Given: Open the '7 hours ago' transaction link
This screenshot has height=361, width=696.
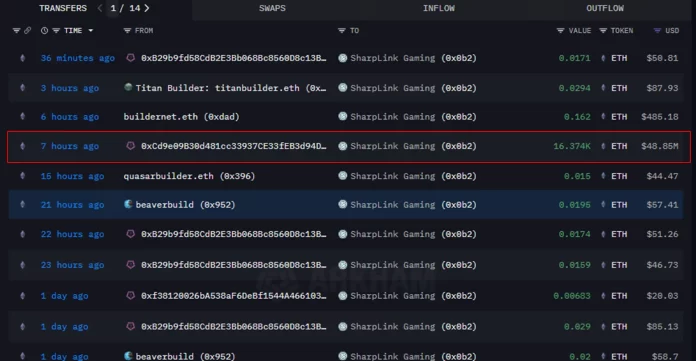Looking at the screenshot, I should coord(70,146).
